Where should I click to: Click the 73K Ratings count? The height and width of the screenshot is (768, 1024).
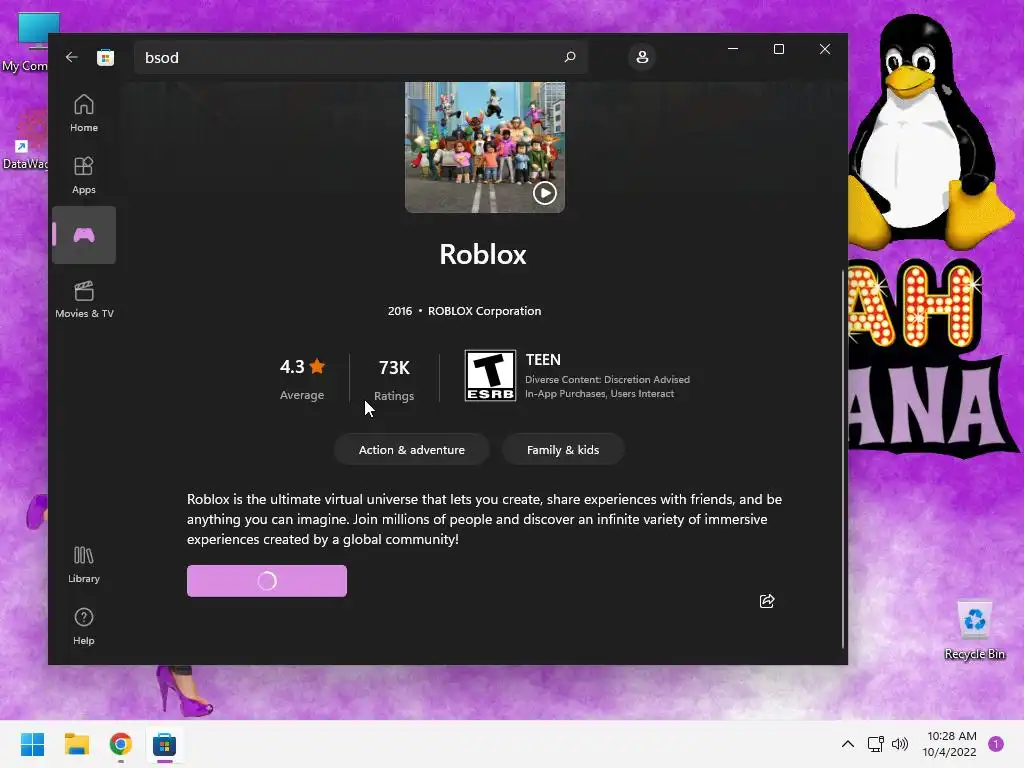coord(394,379)
